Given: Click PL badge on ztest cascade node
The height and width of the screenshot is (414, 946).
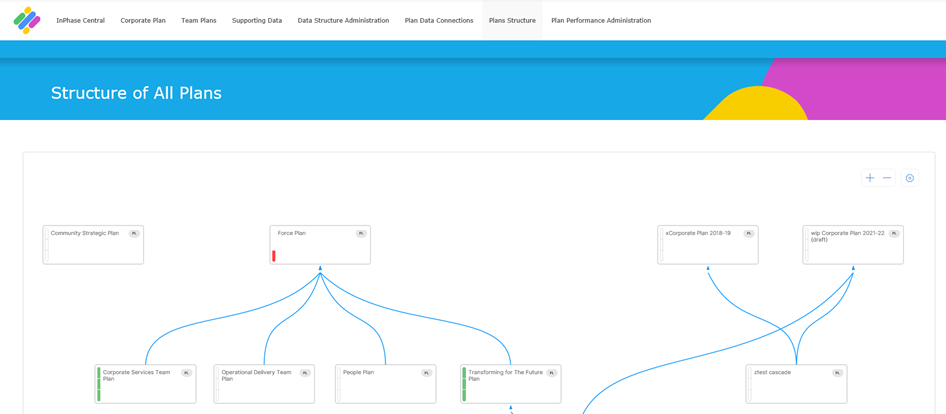Looking at the screenshot, I should [837, 373].
